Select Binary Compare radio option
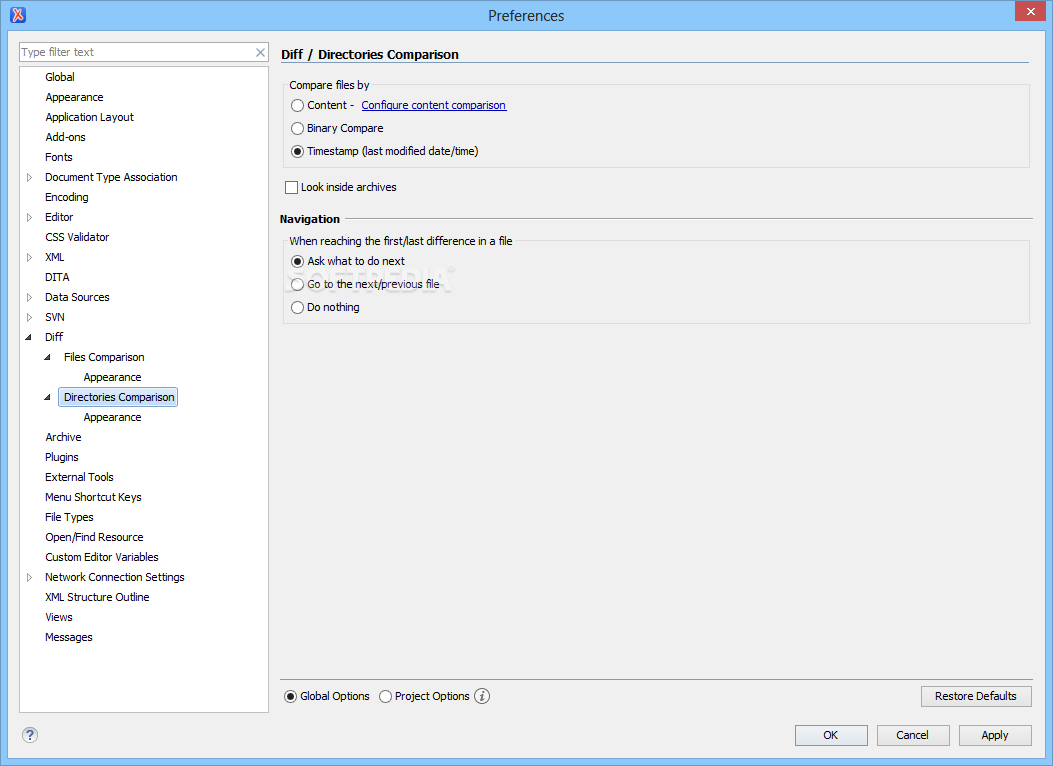 pyautogui.click(x=298, y=128)
